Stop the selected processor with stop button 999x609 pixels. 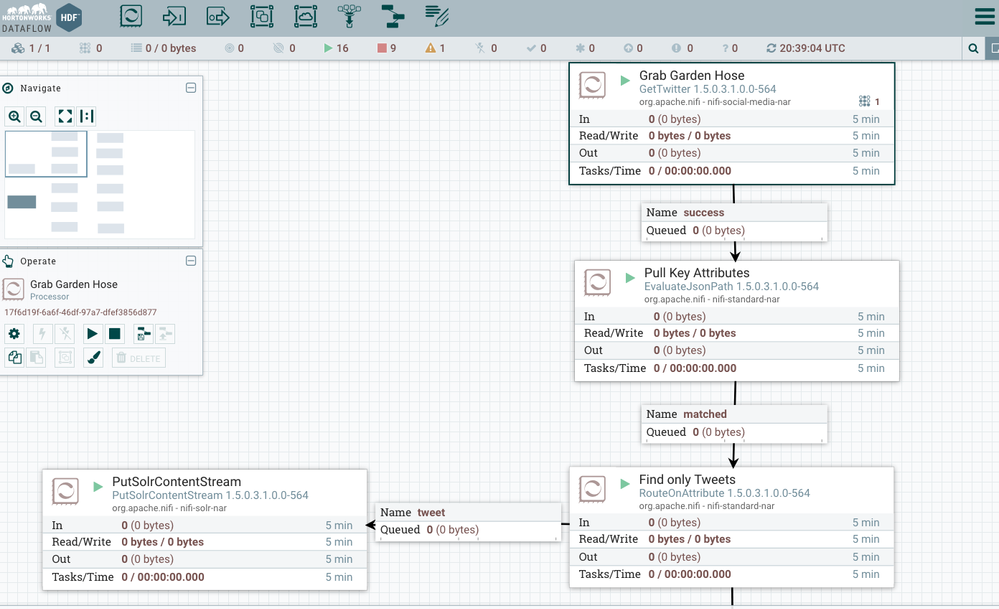point(115,334)
